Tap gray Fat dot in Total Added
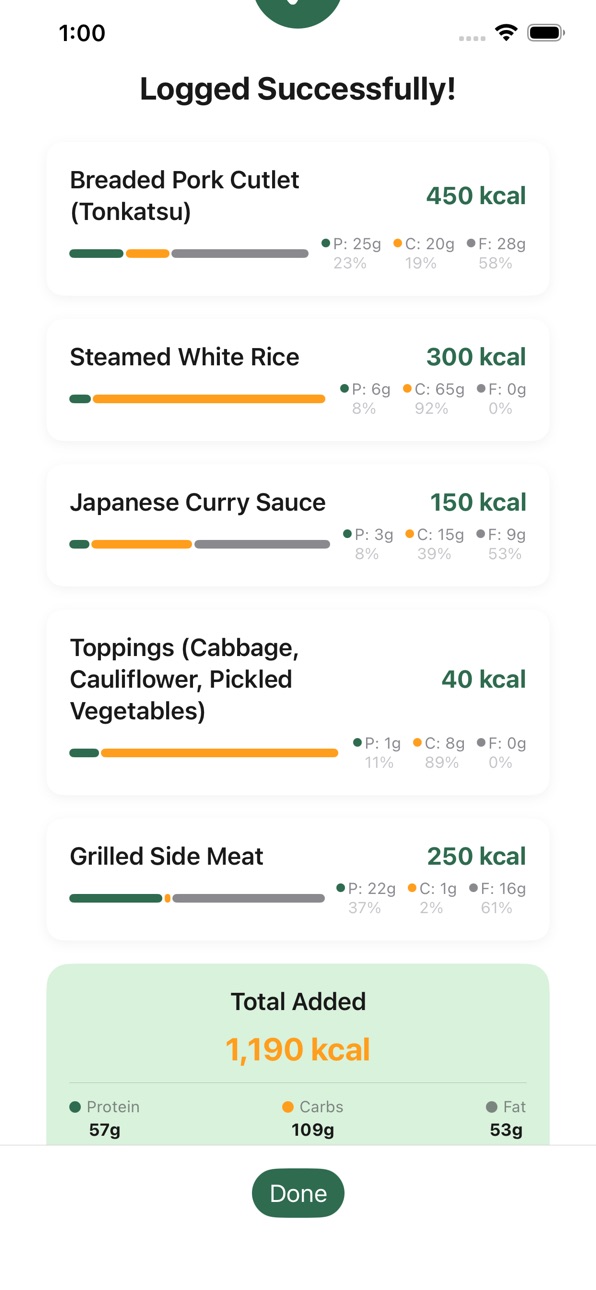596x1290 pixels. tap(491, 1107)
